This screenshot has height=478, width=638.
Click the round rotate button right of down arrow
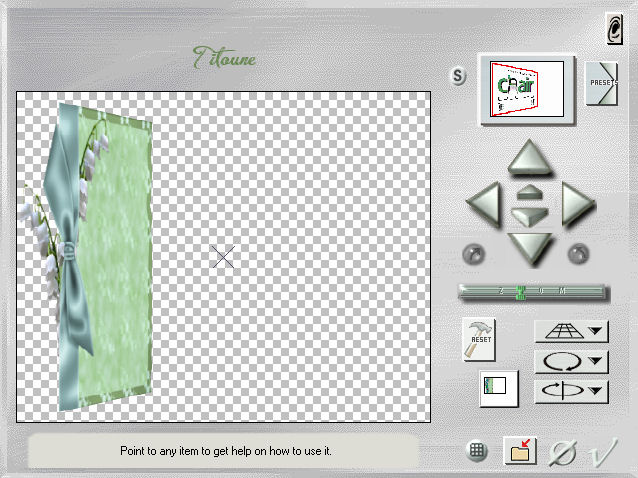click(578, 254)
